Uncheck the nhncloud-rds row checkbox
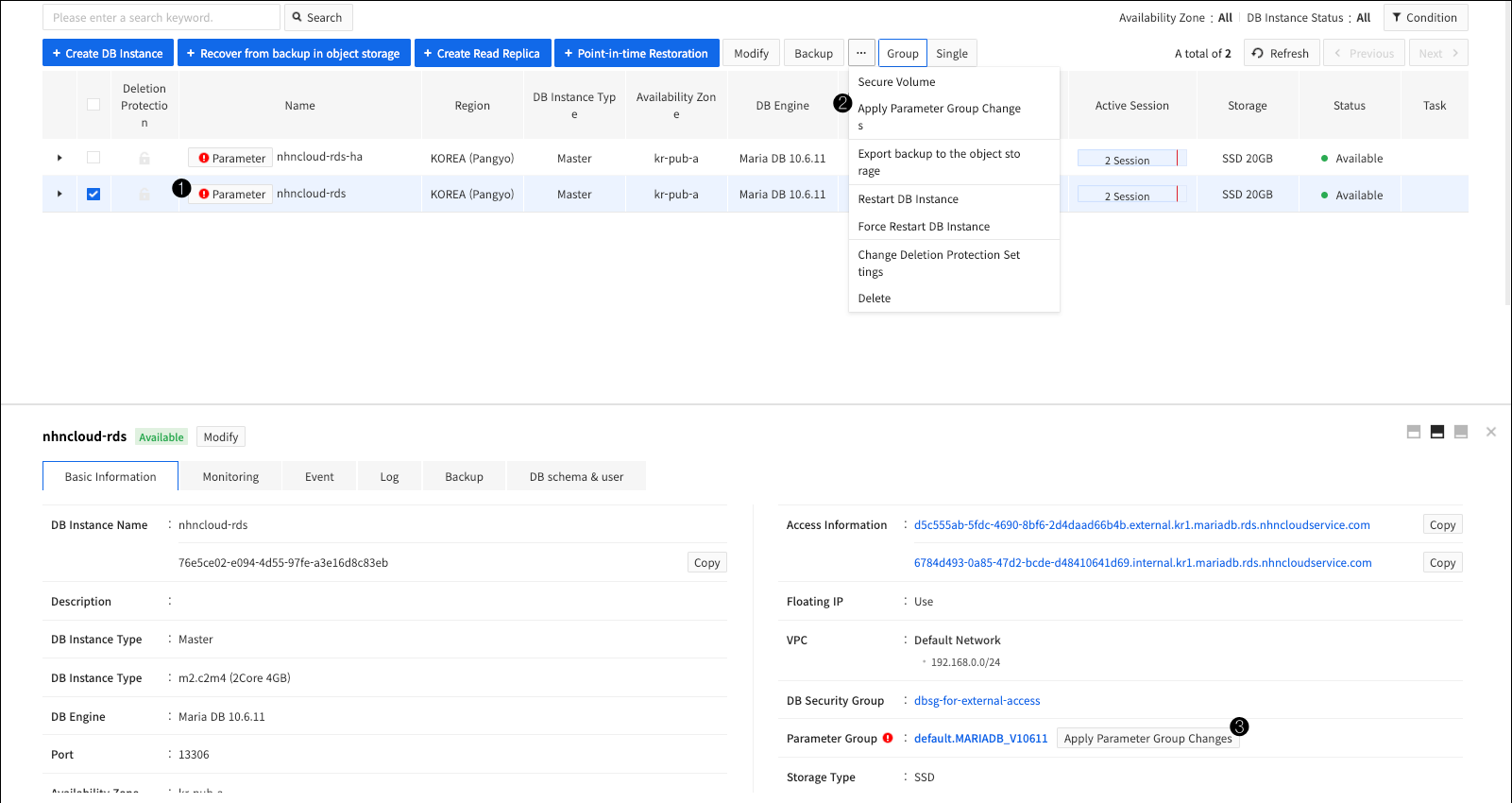 (x=93, y=194)
